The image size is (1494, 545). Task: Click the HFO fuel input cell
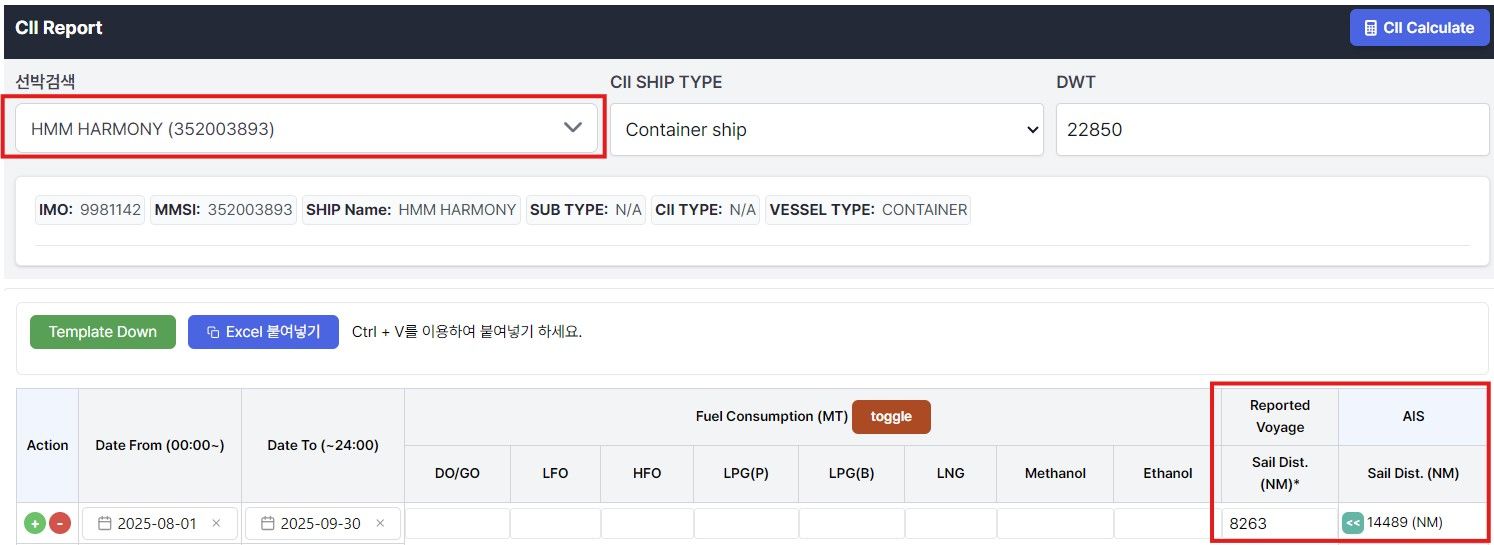pyautogui.click(x=647, y=523)
